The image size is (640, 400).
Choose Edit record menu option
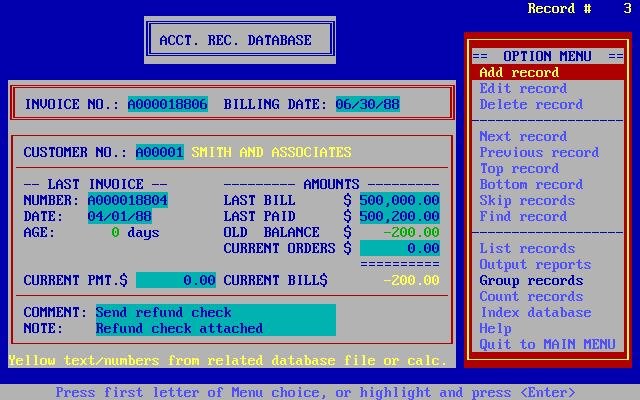click(523, 89)
